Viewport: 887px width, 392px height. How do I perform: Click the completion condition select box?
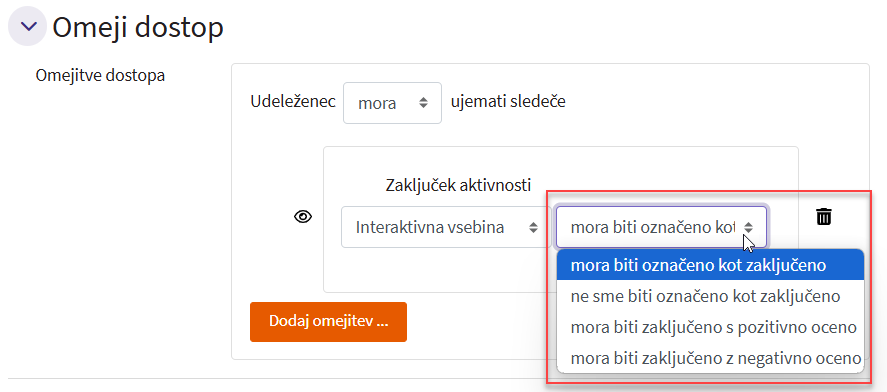(661, 227)
